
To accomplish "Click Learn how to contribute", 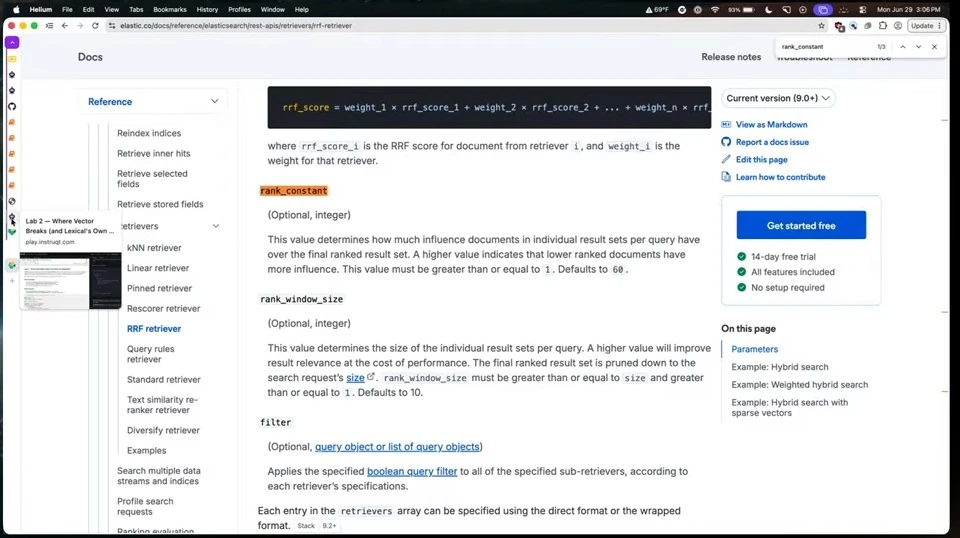I will 780,177.
